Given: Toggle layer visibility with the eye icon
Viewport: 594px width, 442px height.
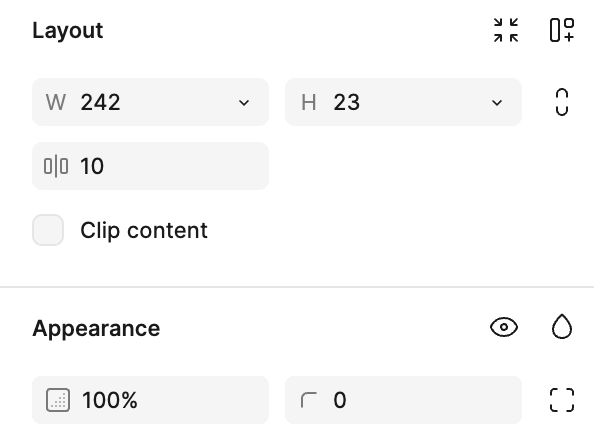Looking at the screenshot, I should tap(504, 327).
